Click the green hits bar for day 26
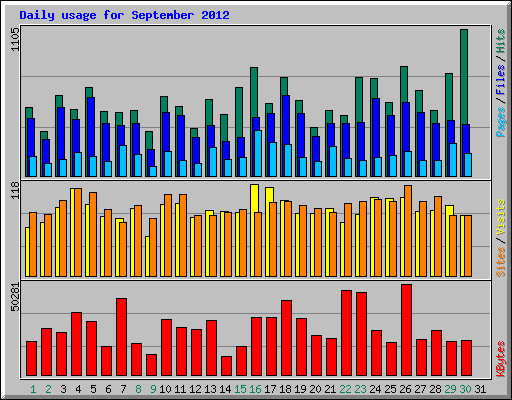 point(404,84)
